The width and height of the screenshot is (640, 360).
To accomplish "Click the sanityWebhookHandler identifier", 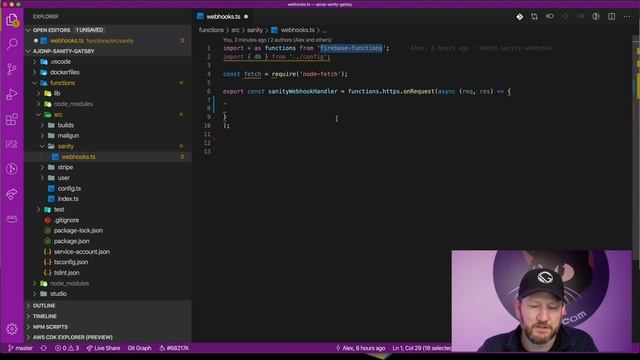I will coord(302,91).
